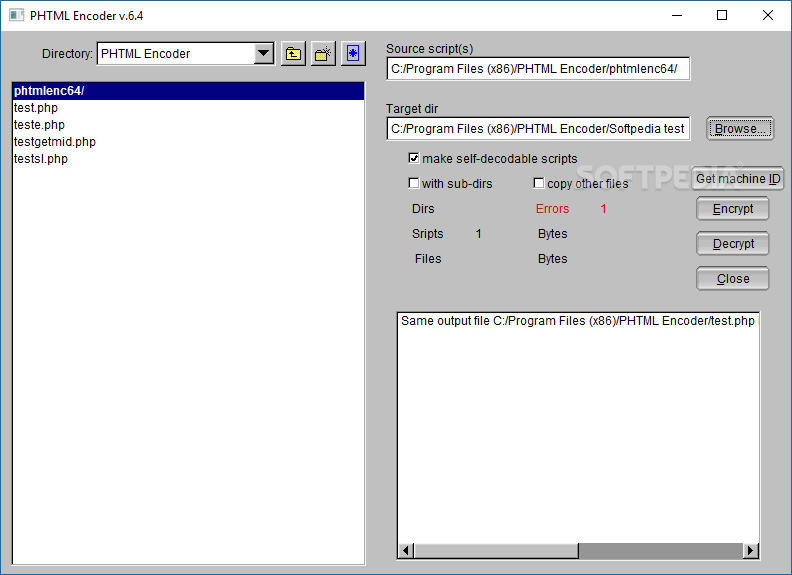This screenshot has width=792, height=575.
Task: Click log horizontal scrollbar right arrow
Action: 751,550
